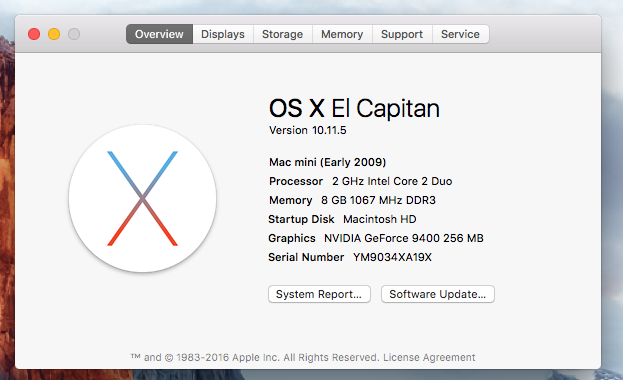
Task: Click the greyed-out zoom window button
Action: coord(74,34)
